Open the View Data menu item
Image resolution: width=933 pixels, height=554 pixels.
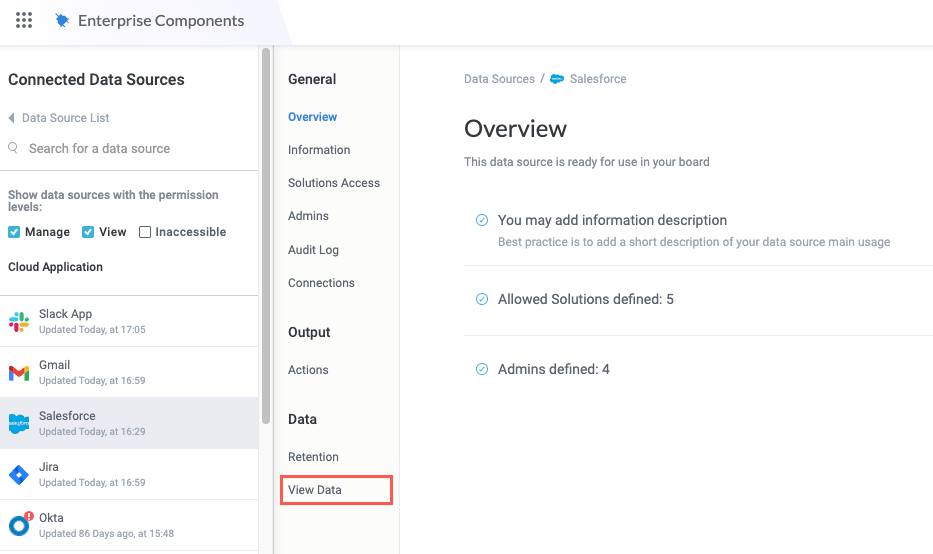(x=315, y=490)
